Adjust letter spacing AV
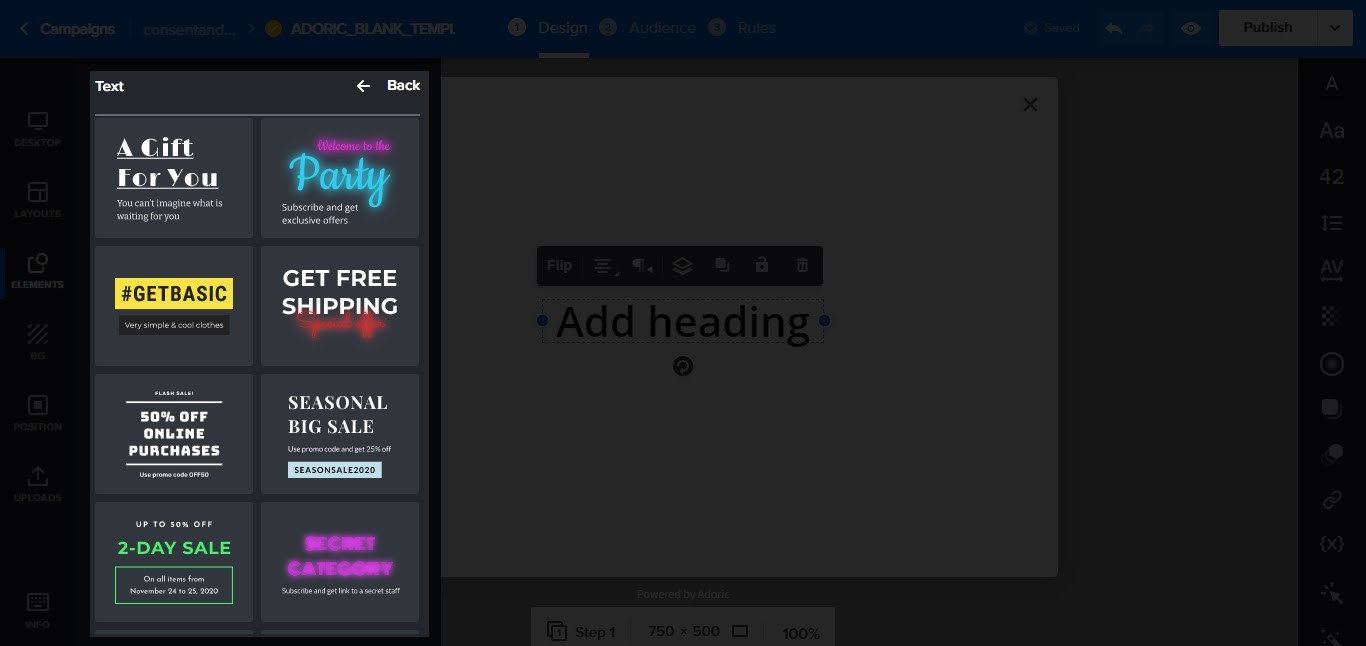This screenshot has height=646, width=1366. 1332,269
